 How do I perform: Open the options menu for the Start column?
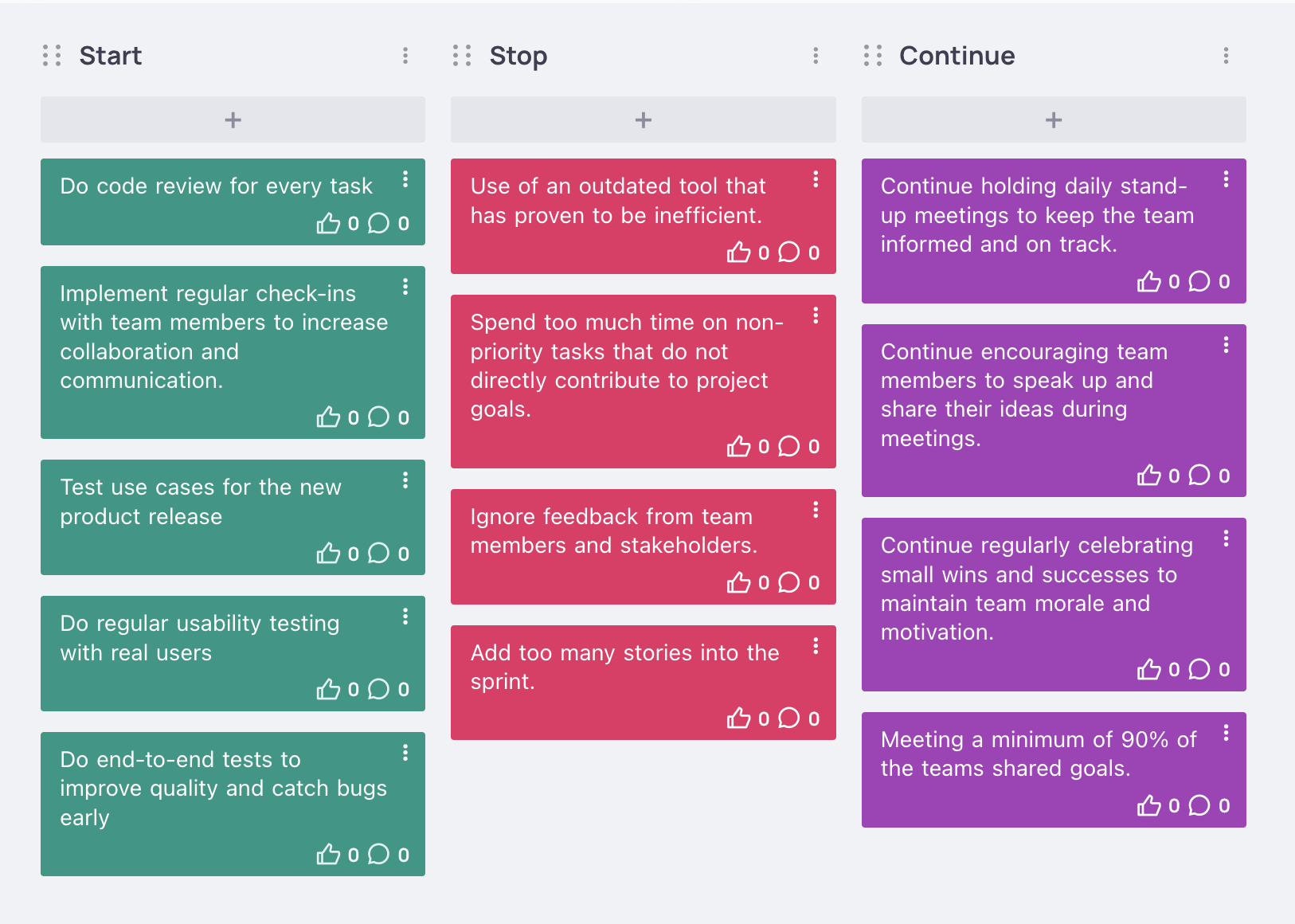(x=405, y=56)
